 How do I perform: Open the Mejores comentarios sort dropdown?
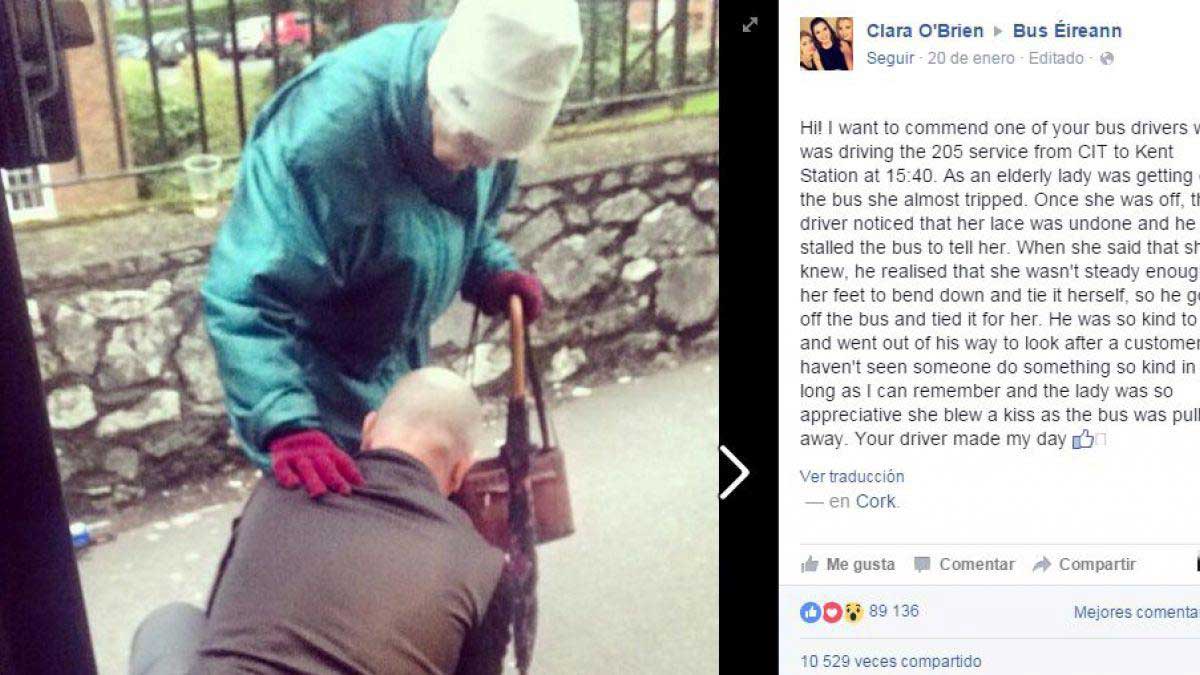point(1136,612)
